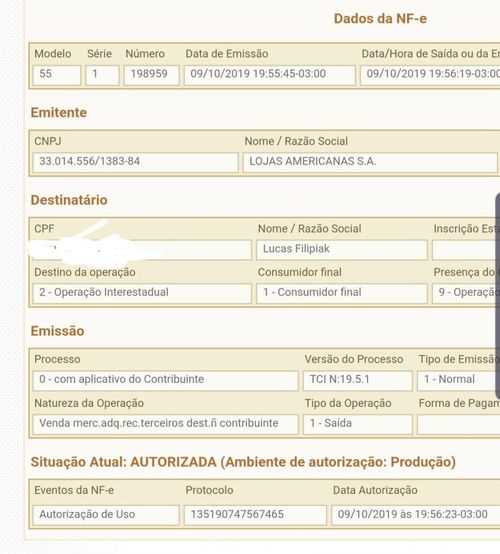500x554 pixels.
Task: Select the Data de Emissão field
Action: [270, 75]
